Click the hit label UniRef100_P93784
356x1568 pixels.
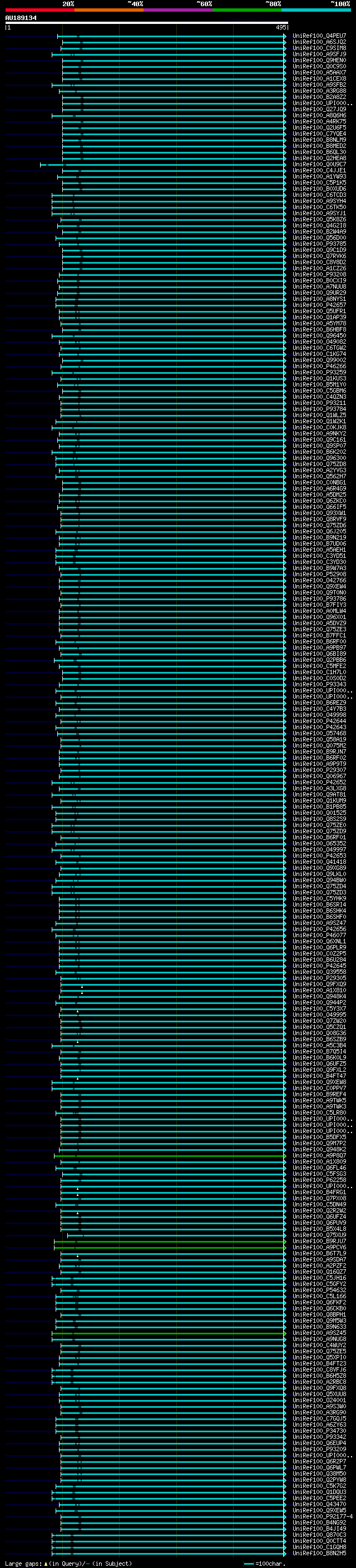(x=319, y=409)
